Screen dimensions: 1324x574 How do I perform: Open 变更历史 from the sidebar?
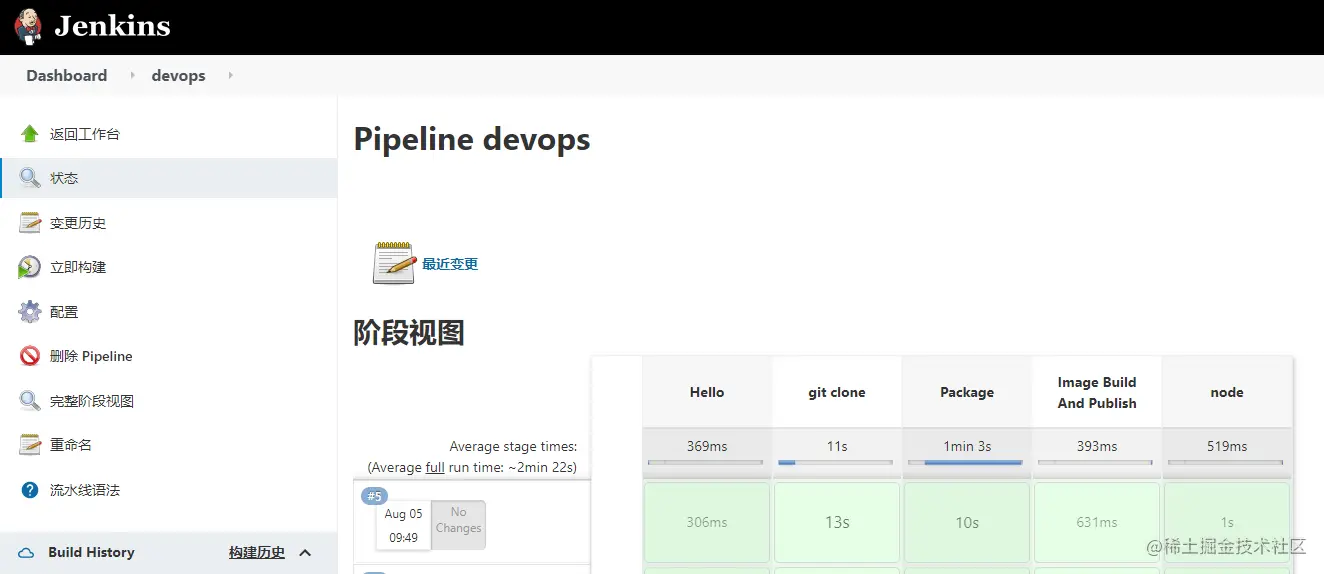[78, 223]
